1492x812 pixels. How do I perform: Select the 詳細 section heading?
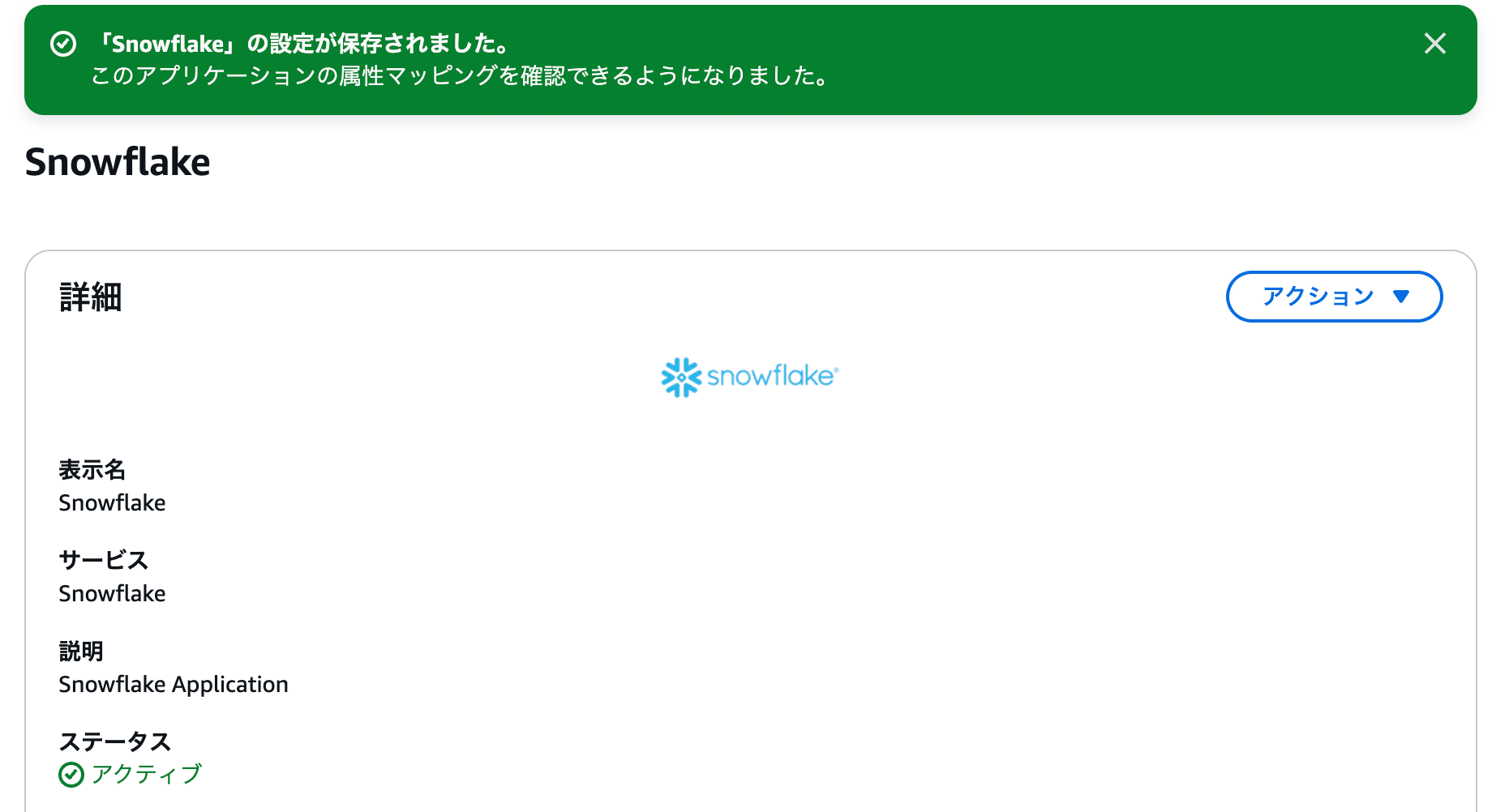click(x=90, y=297)
